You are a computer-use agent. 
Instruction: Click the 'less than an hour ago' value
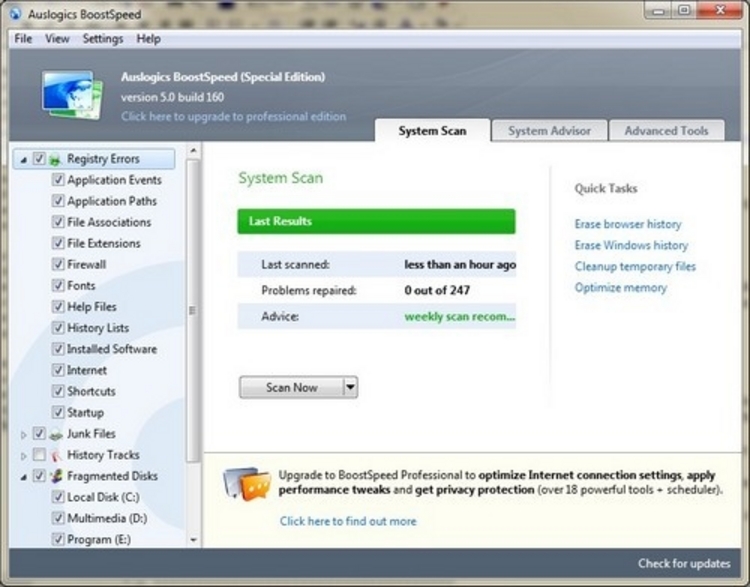point(460,264)
